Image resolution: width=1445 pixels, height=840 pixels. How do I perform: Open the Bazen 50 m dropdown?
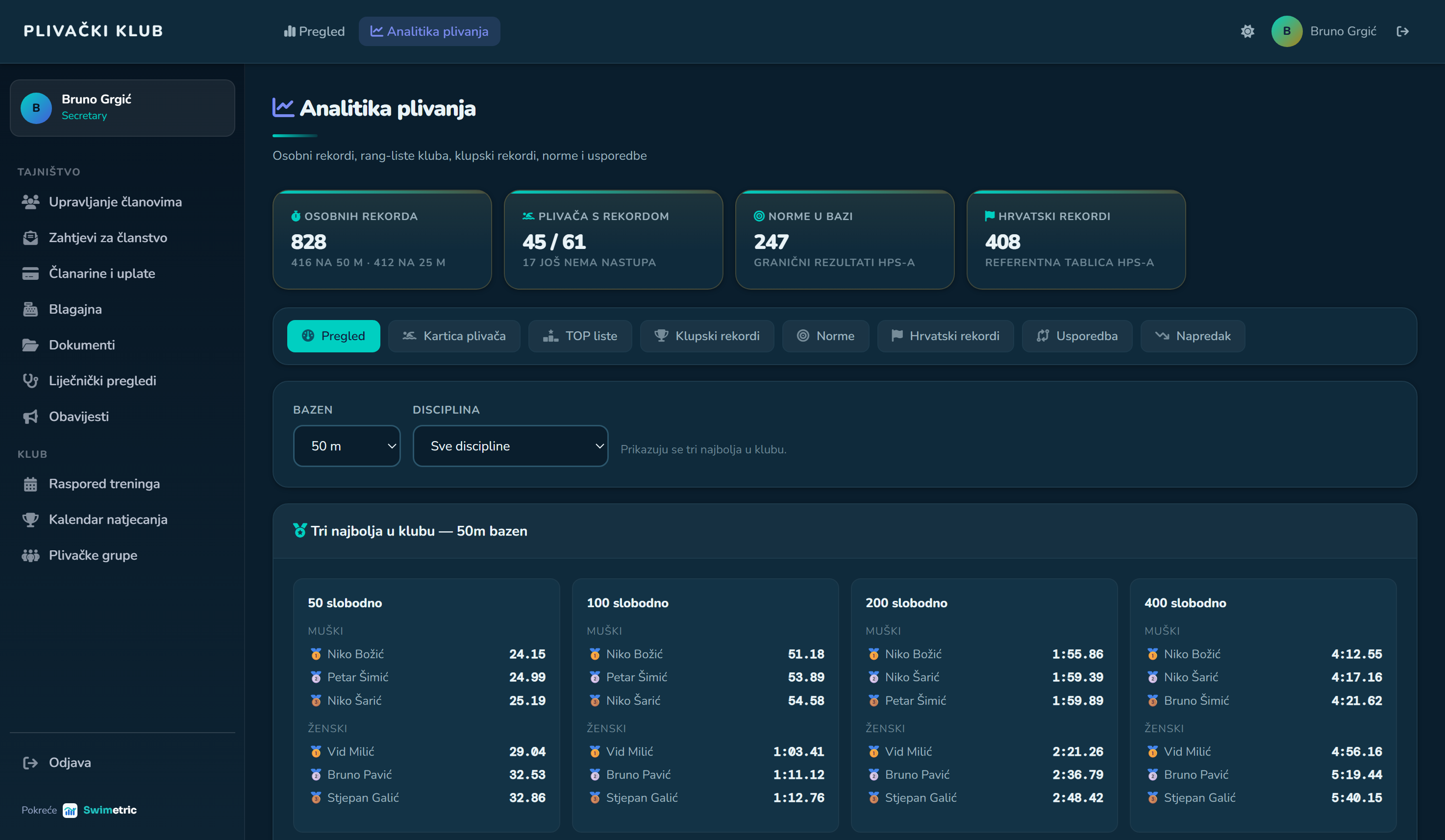347,446
